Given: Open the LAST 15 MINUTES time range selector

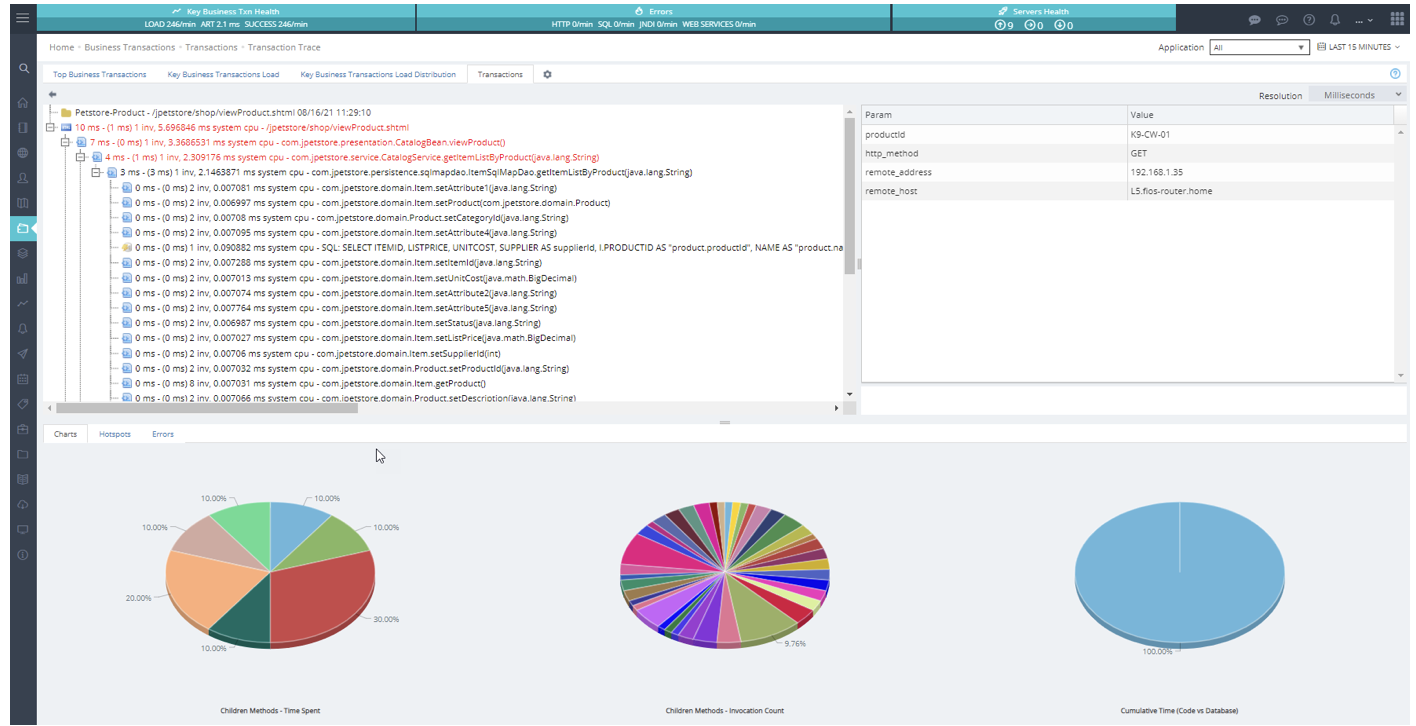Looking at the screenshot, I should (x=1359, y=47).
